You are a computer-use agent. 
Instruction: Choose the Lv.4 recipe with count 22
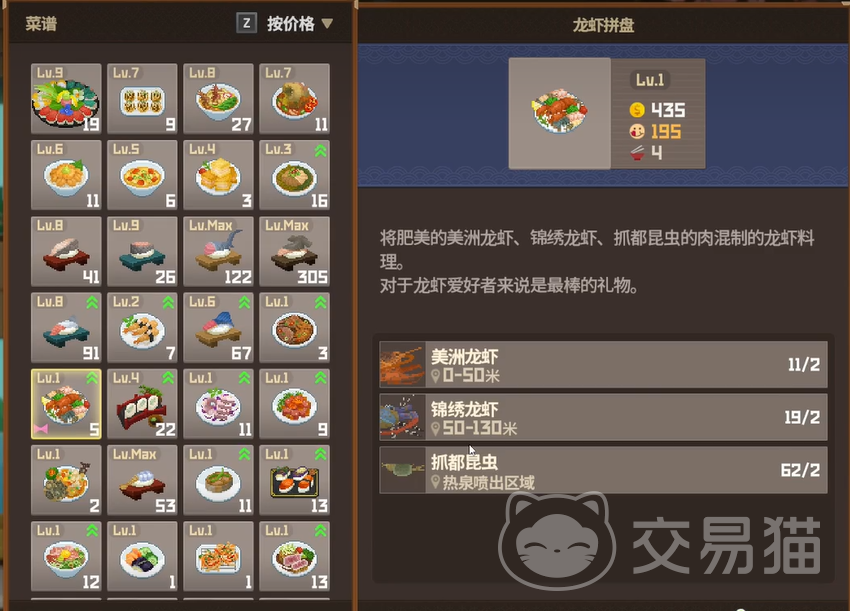pyautogui.click(x=143, y=404)
